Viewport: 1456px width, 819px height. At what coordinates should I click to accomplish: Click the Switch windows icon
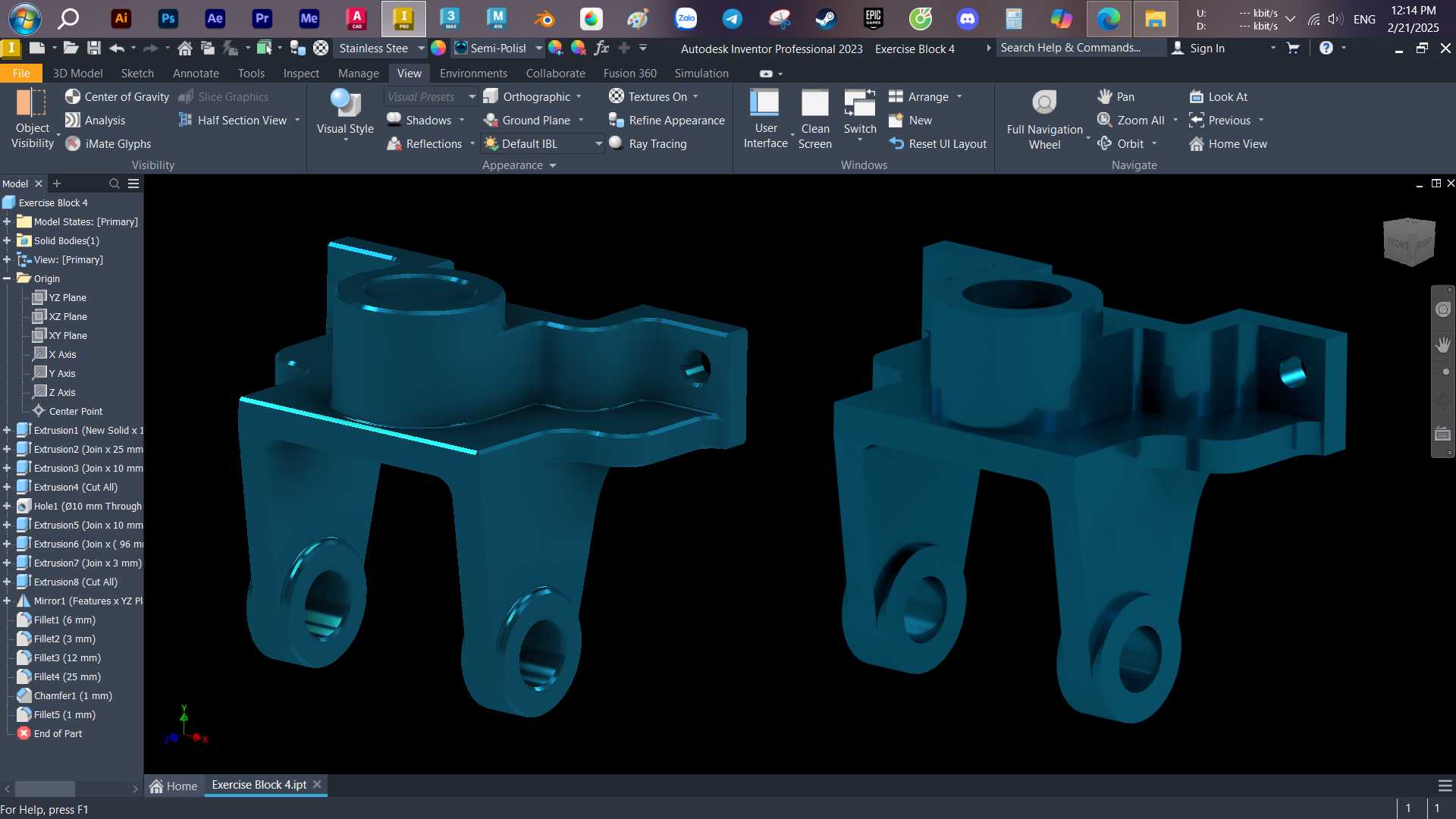point(860,102)
